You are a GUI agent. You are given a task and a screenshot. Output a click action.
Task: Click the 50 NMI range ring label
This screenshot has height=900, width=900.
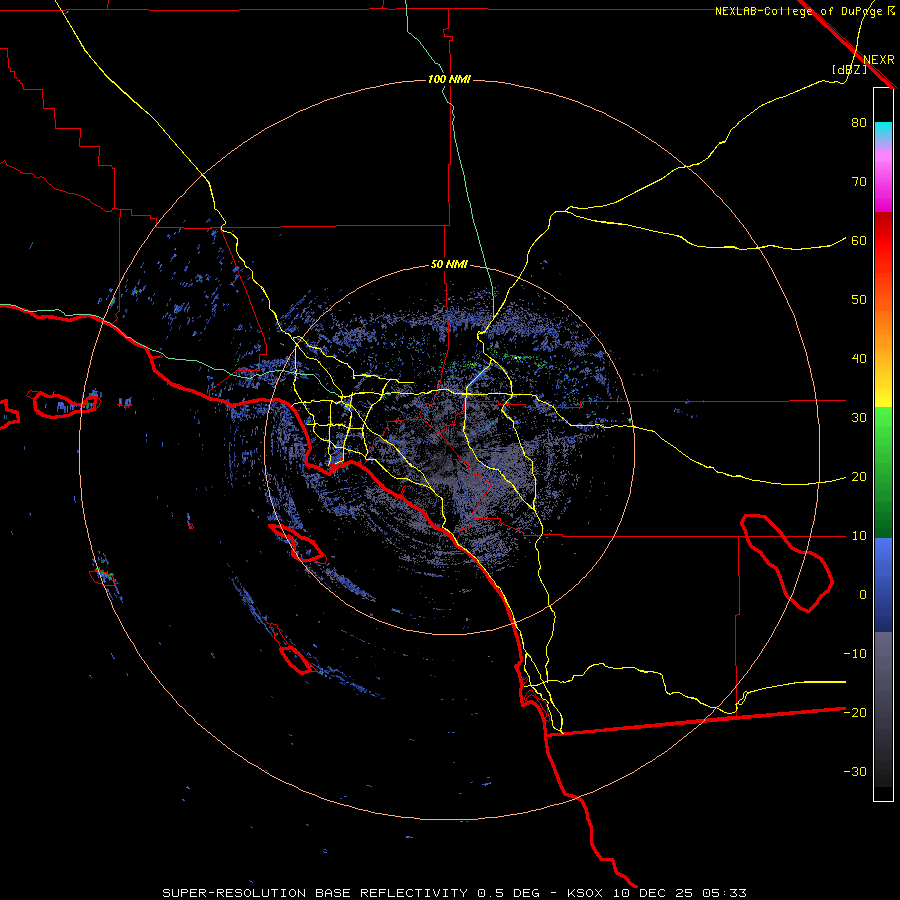pyautogui.click(x=449, y=265)
